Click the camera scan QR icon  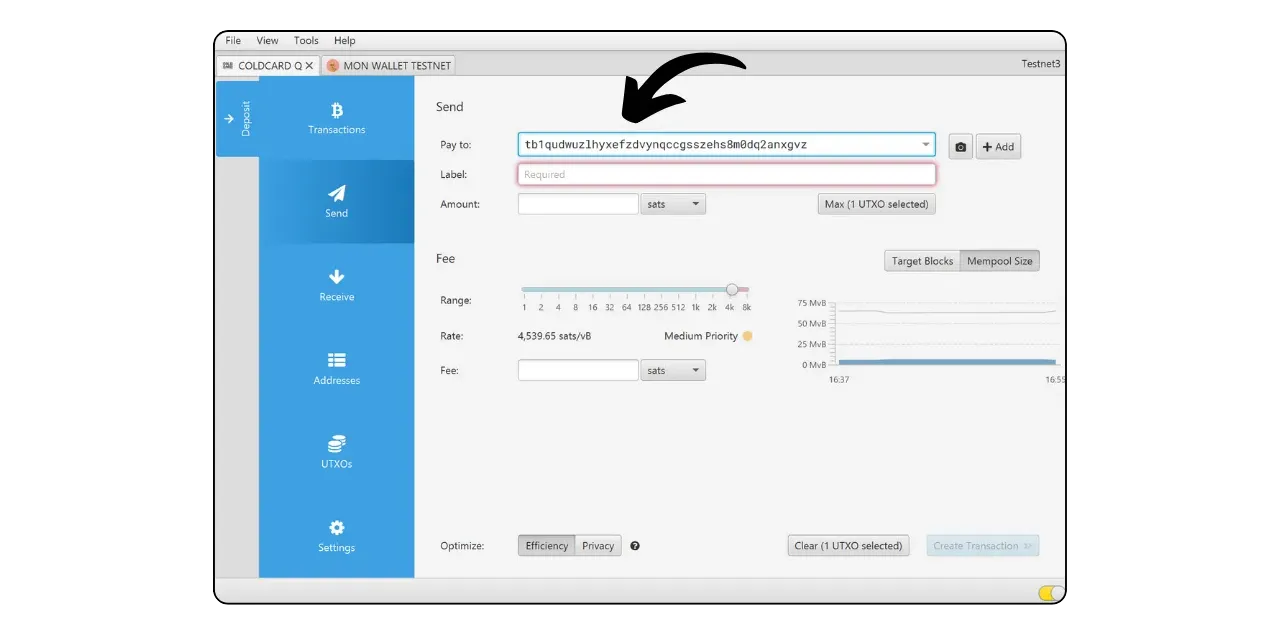(960, 147)
